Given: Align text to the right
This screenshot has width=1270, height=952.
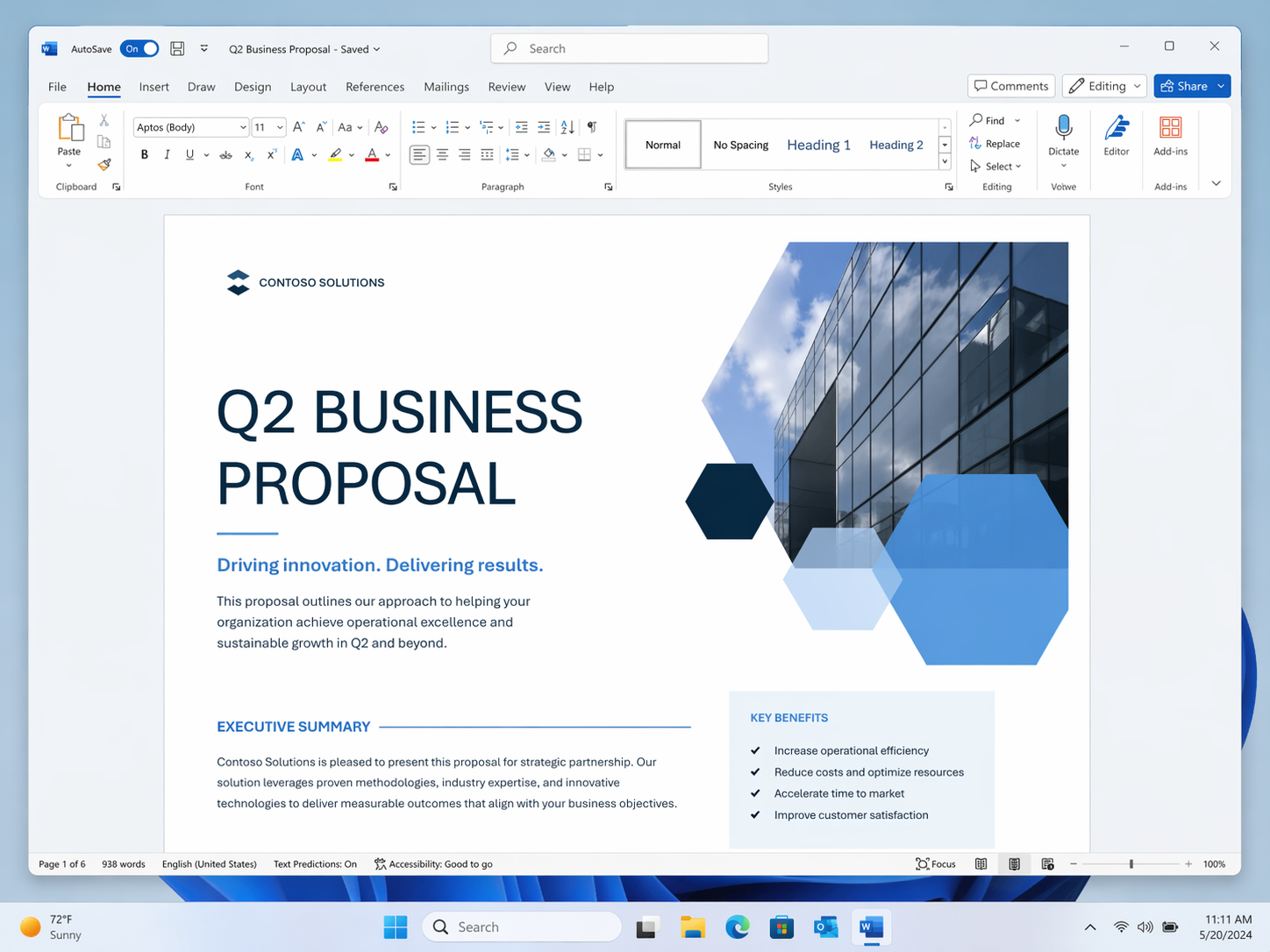Looking at the screenshot, I should pos(464,155).
